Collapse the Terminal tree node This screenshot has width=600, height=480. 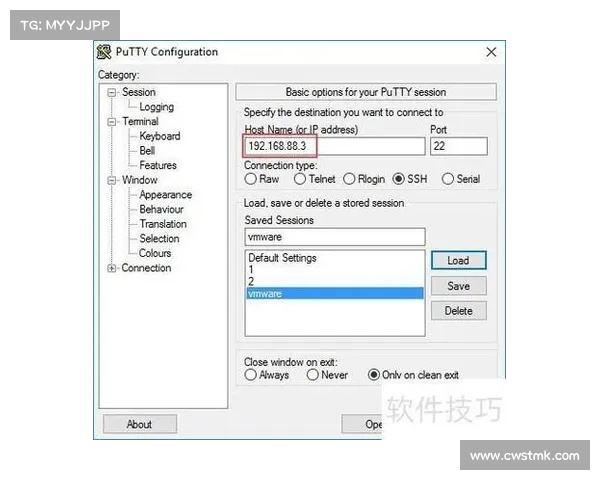point(112,122)
